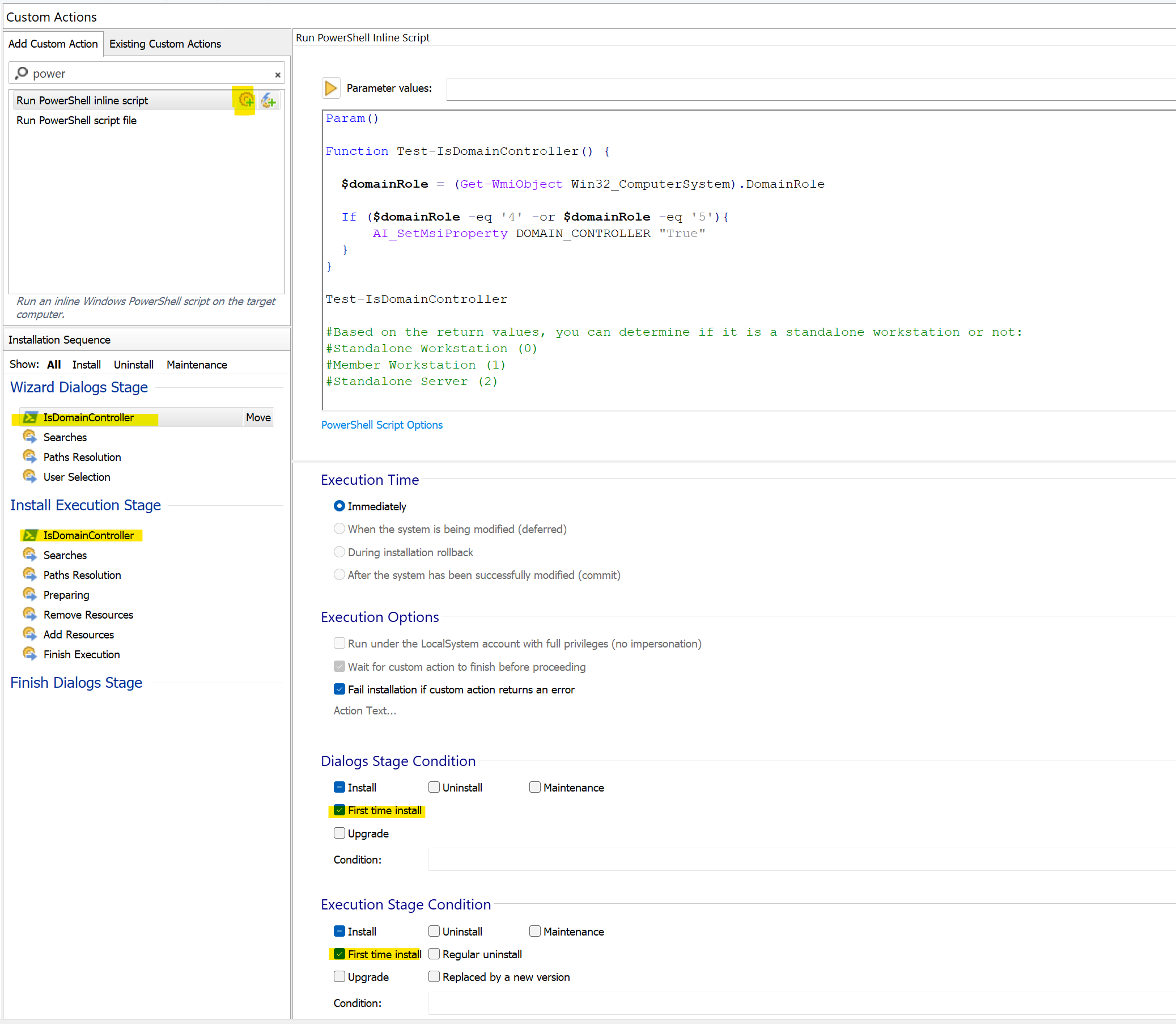
Task: Click the Move button for IsDomainController
Action: 258,418
